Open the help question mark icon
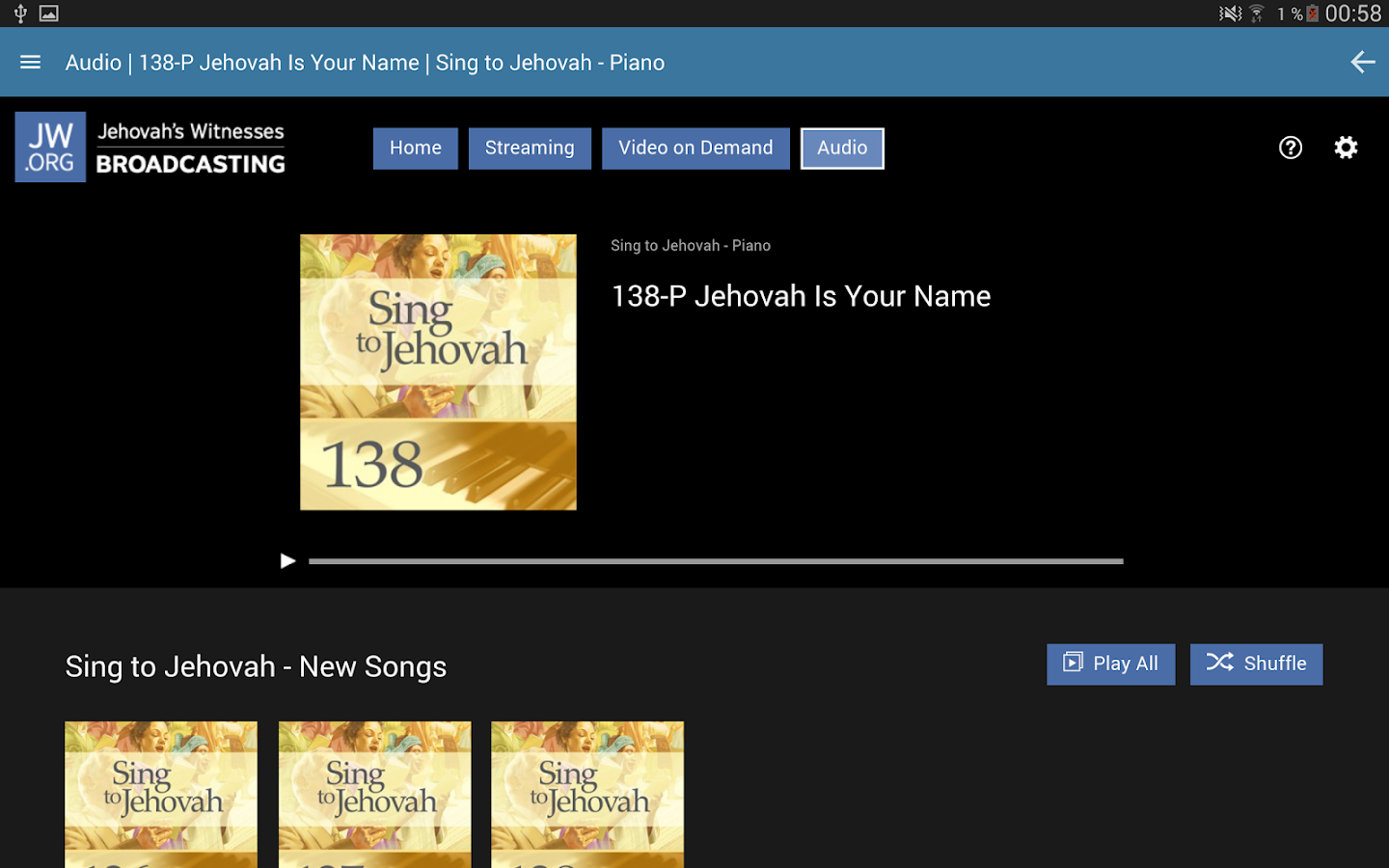This screenshot has width=1389, height=868. (x=1291, y=148)
